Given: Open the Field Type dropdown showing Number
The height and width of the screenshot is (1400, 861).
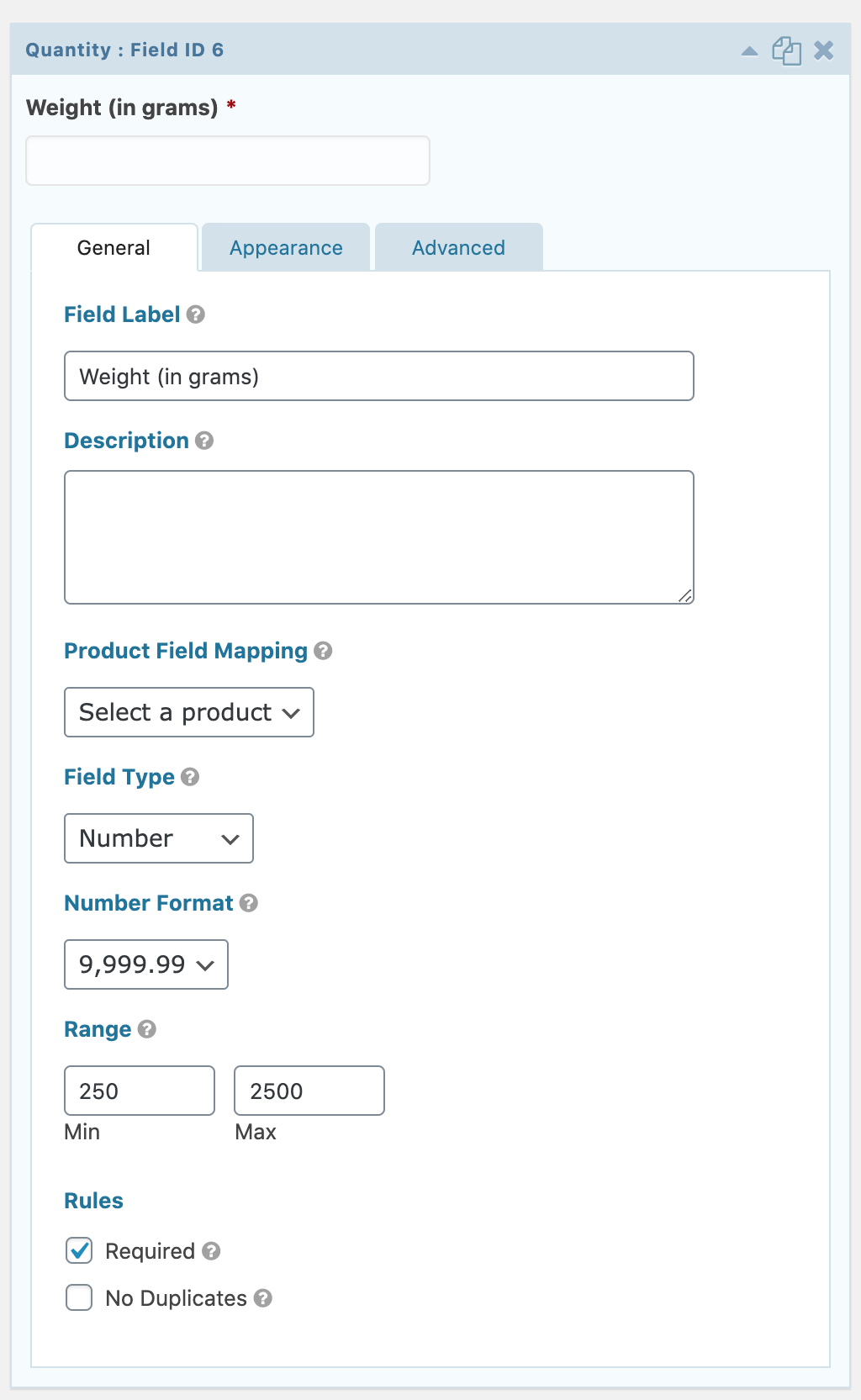Looking at the screenshot, I should 158,837.
